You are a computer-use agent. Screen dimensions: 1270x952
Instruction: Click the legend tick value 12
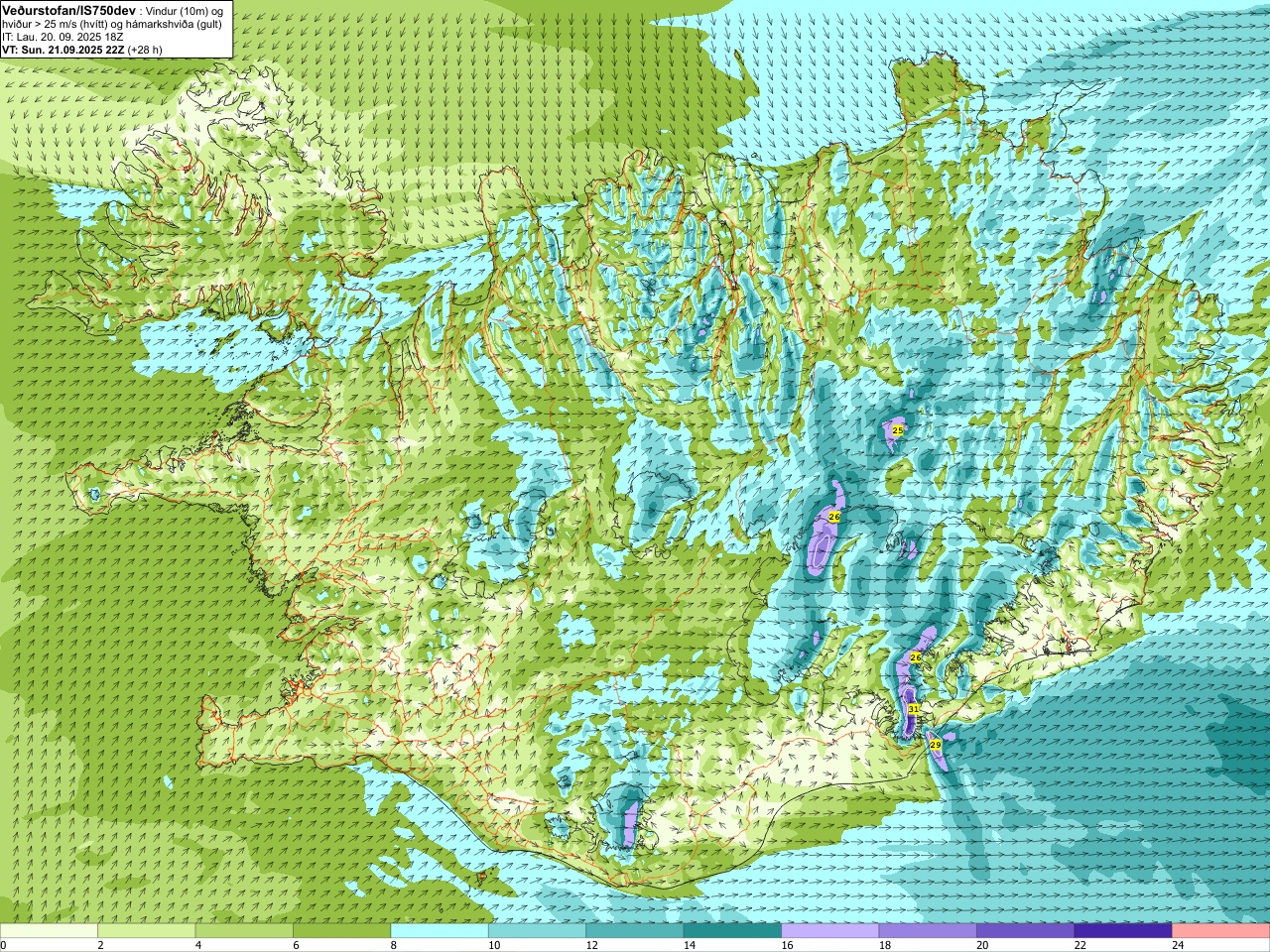(x=591, y=945)
